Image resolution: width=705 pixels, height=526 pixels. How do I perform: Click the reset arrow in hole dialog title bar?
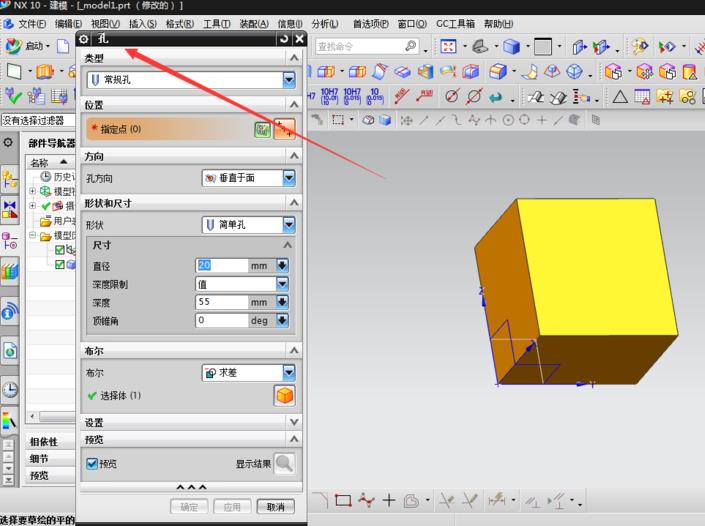[x=284, y=39]
